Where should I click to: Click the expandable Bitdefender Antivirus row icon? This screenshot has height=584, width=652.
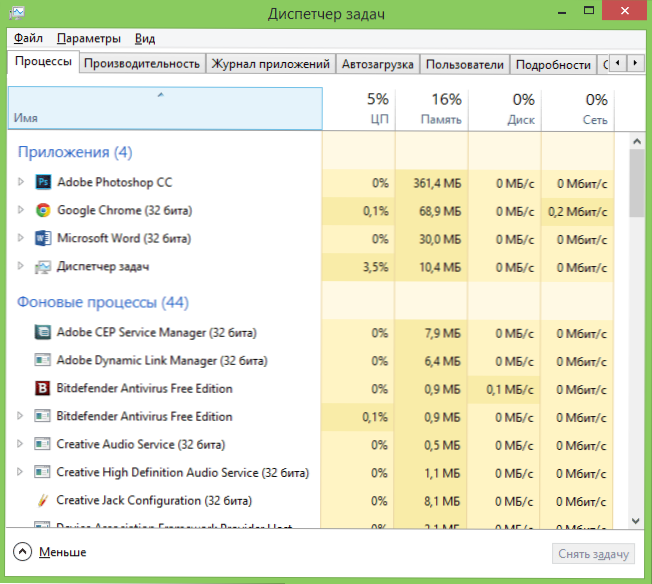click(42, 416)
